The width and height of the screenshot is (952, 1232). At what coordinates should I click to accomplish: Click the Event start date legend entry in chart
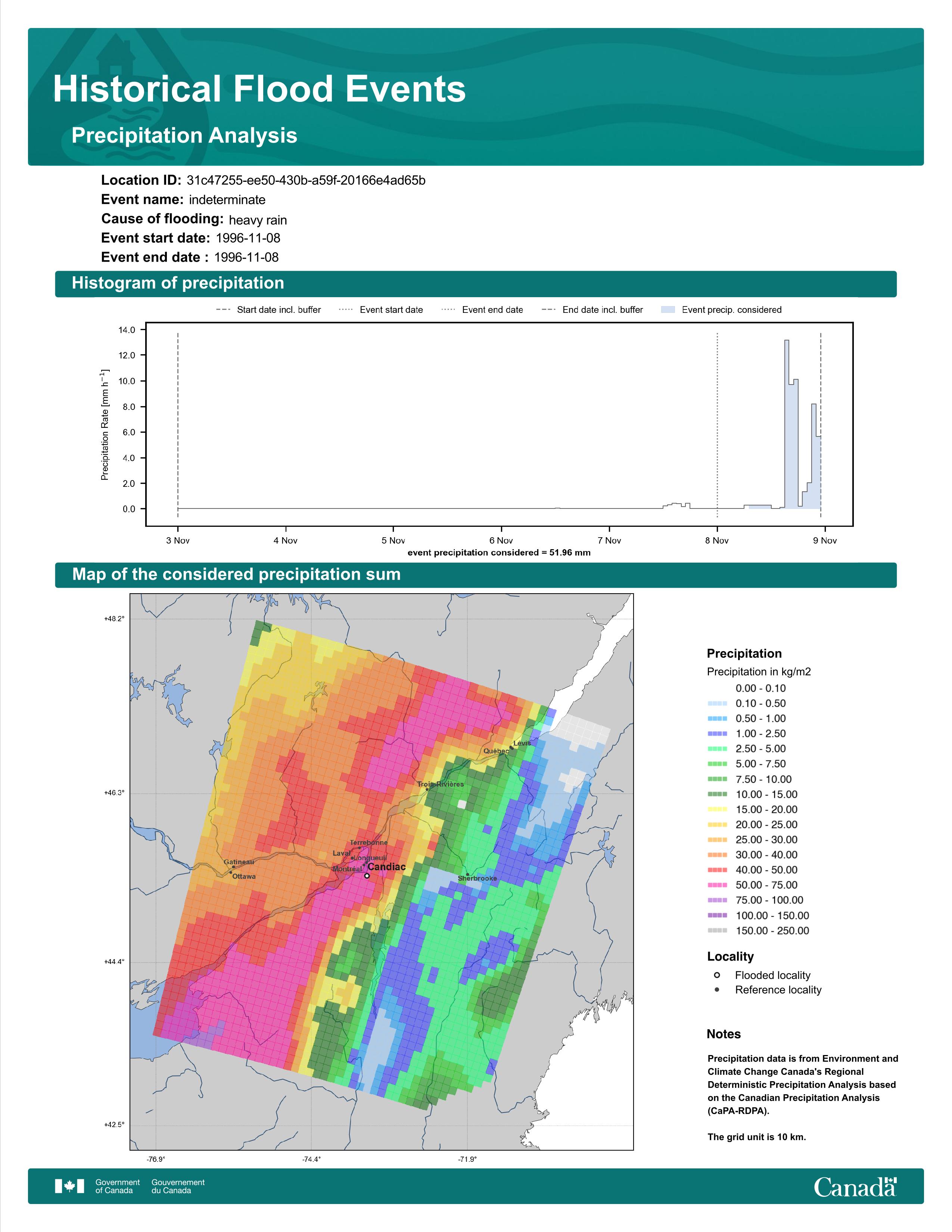381,310
